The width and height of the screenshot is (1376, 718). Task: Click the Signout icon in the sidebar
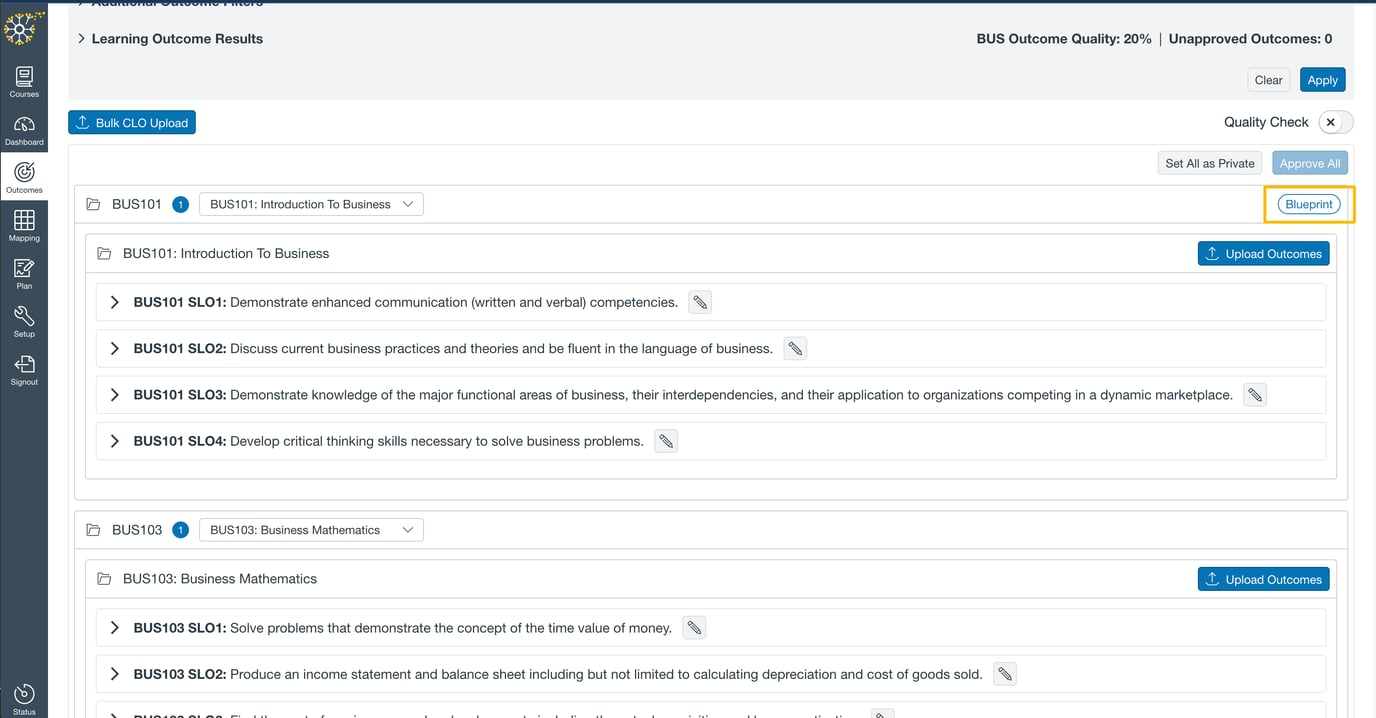point(23,366)
